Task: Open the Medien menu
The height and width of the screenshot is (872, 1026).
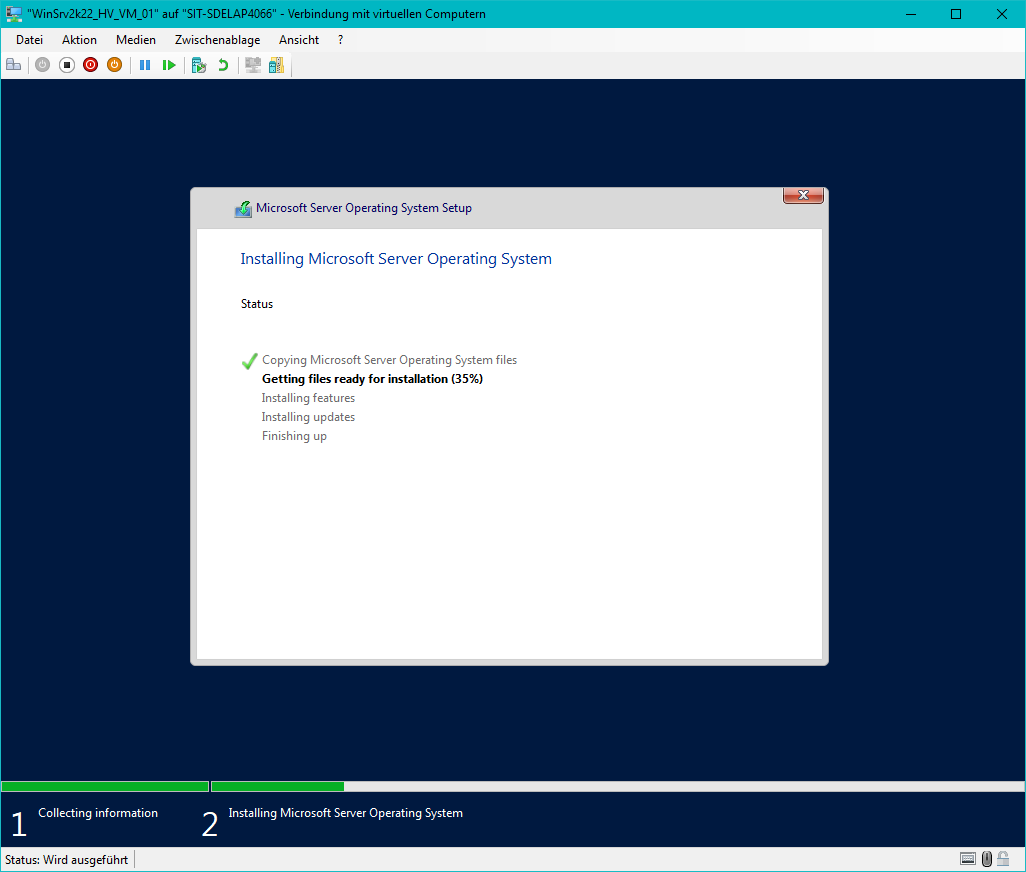Action: [x=136, y=40]
